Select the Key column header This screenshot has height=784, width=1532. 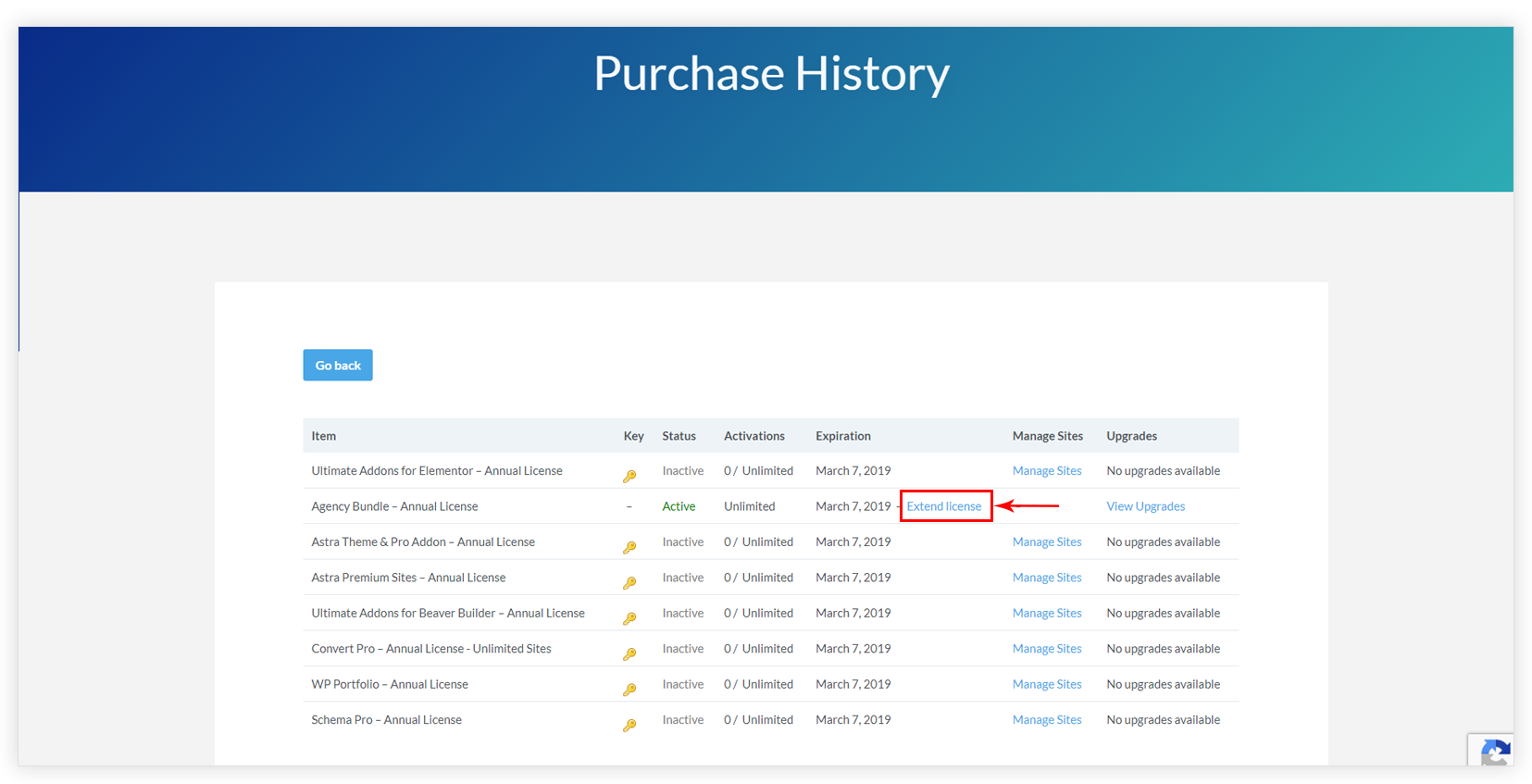point(633,436)
